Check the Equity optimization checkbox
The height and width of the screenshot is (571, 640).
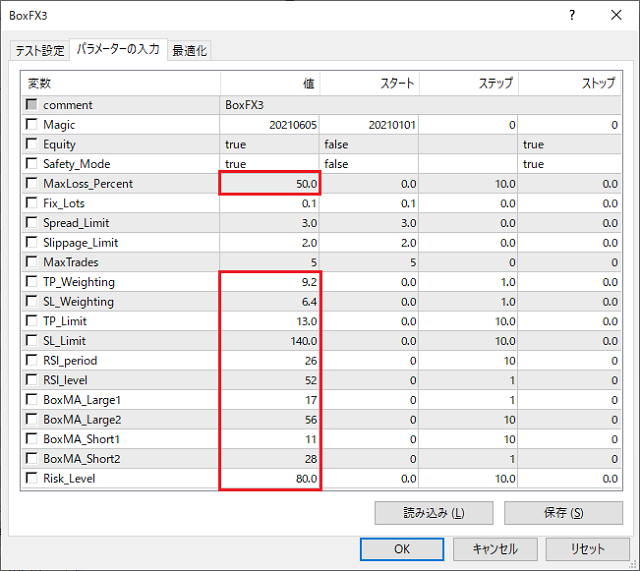click(31, 143)
